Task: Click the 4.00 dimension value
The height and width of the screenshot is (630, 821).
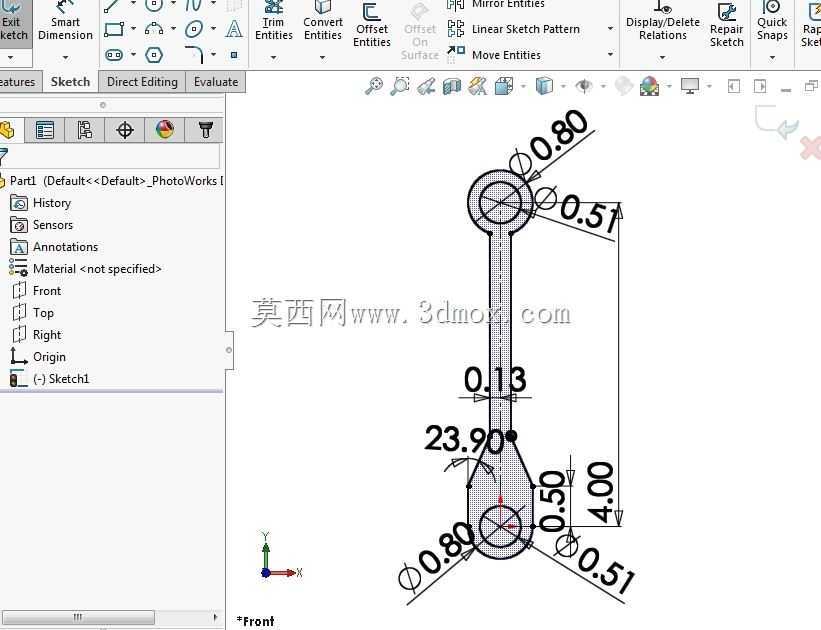Action: pyautogui.click(x=601, y=493)
